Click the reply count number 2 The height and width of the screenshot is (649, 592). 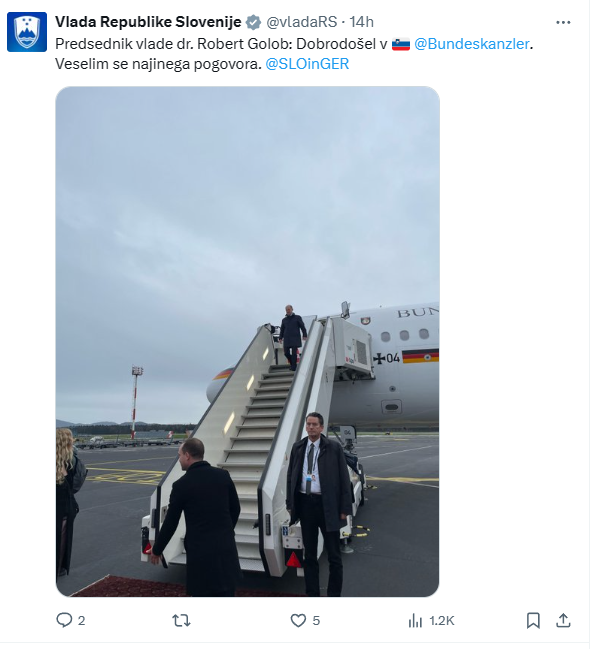pos(82,621)
